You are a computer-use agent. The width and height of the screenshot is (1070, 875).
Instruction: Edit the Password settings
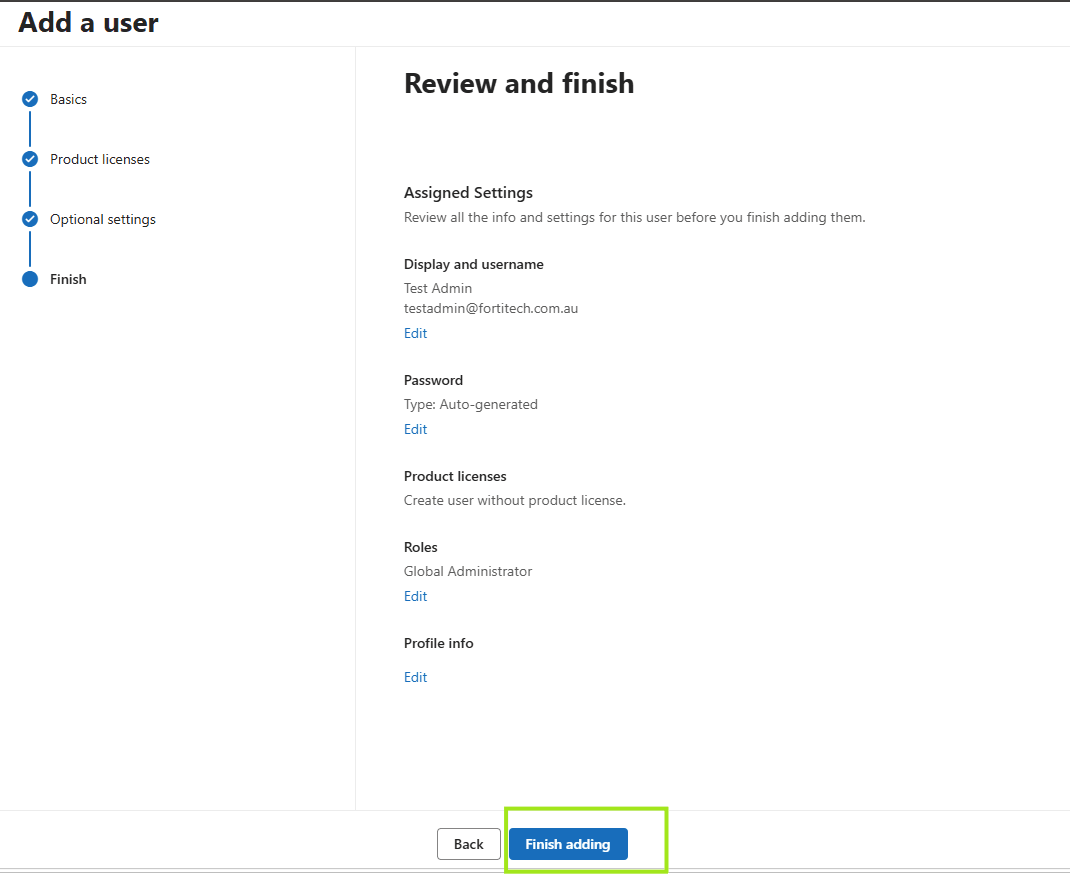(416, 429)
